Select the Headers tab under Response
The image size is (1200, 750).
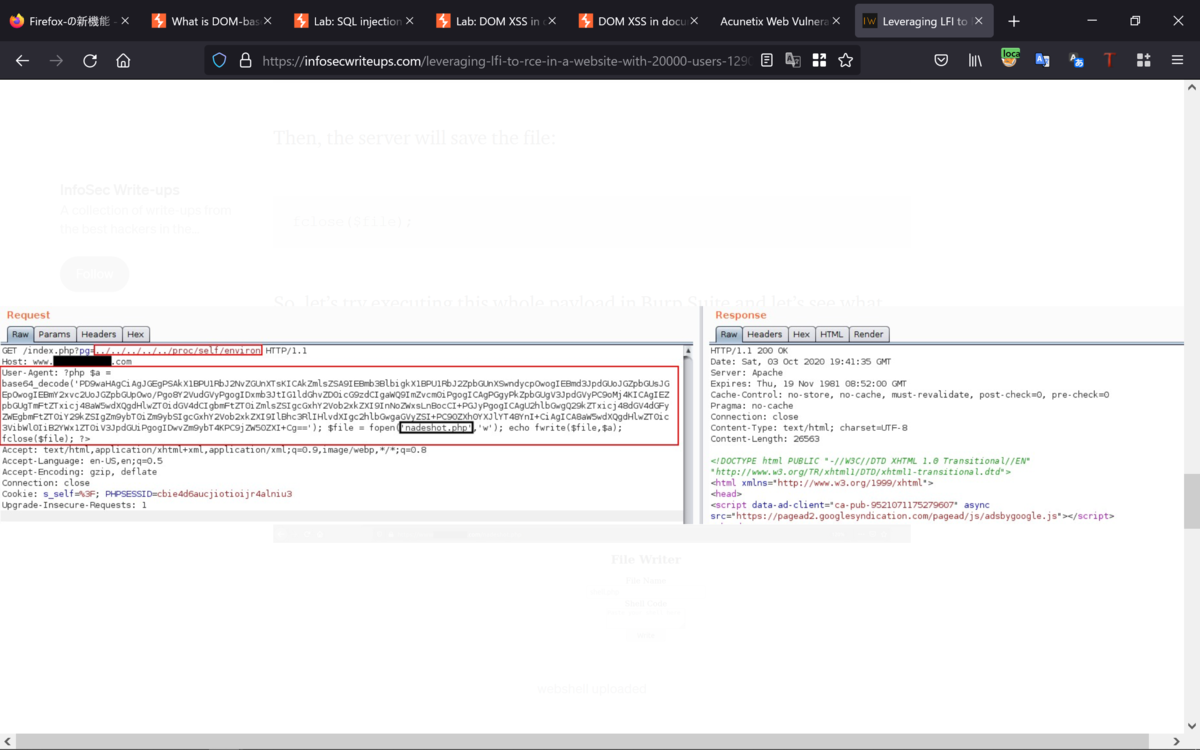(764, 334)
